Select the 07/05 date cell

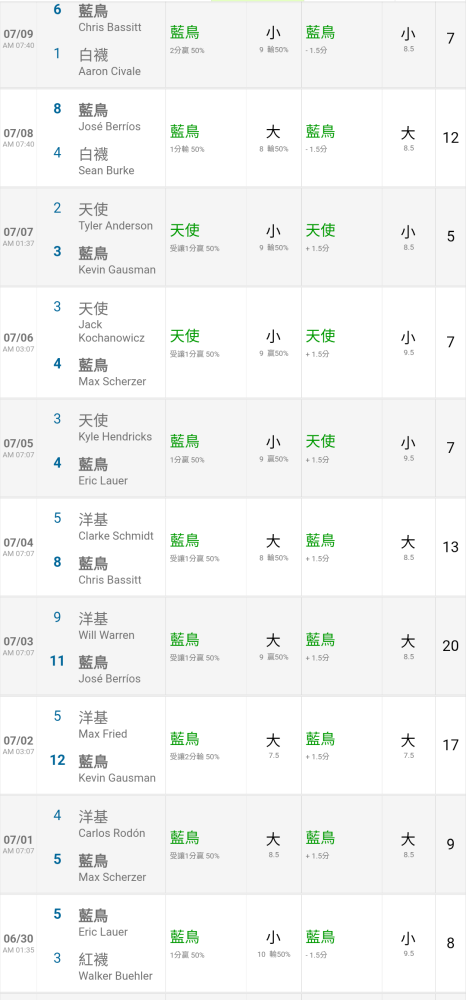(18, 448)
